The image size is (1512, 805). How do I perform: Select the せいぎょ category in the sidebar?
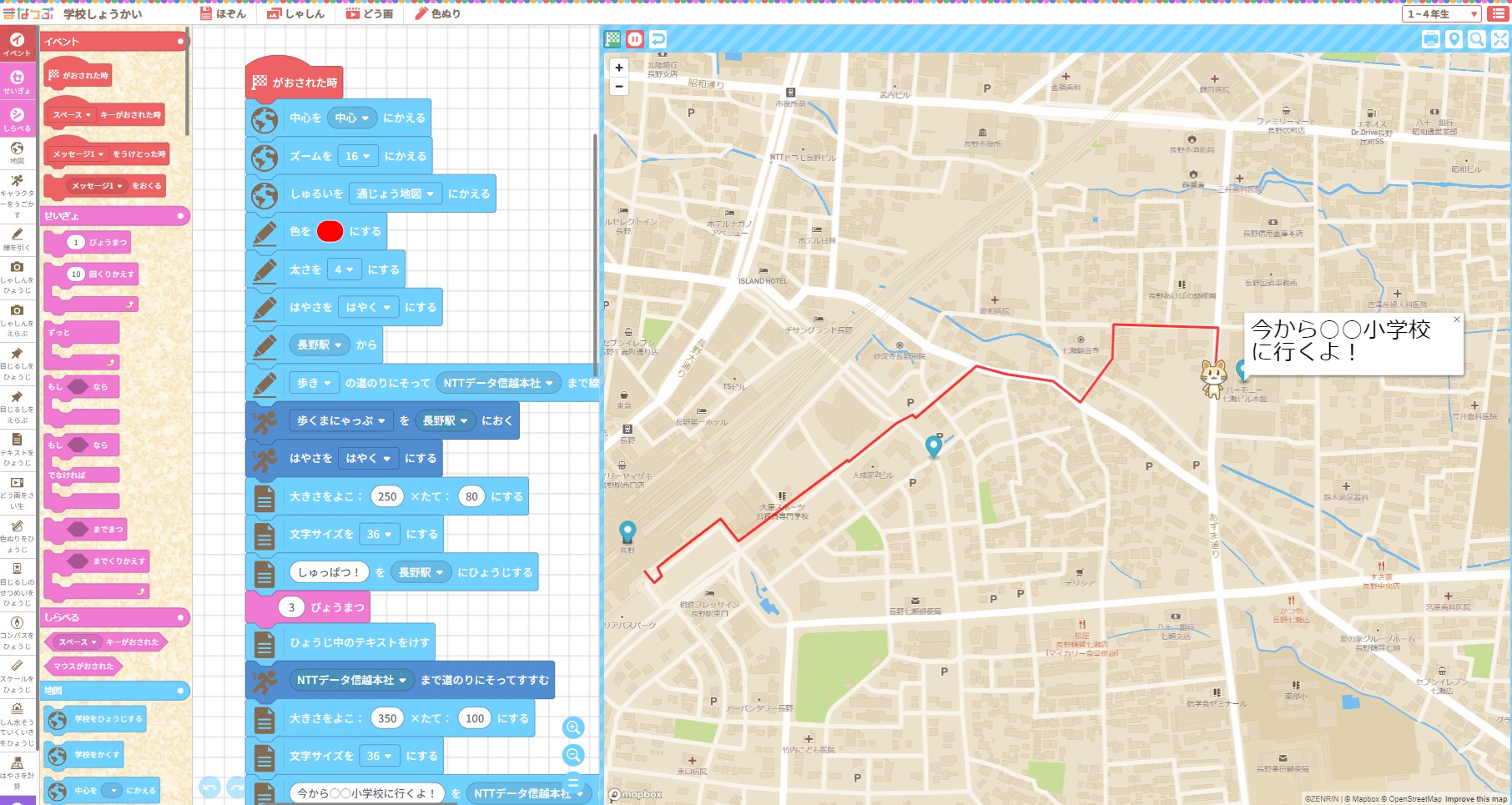[17, 82]
